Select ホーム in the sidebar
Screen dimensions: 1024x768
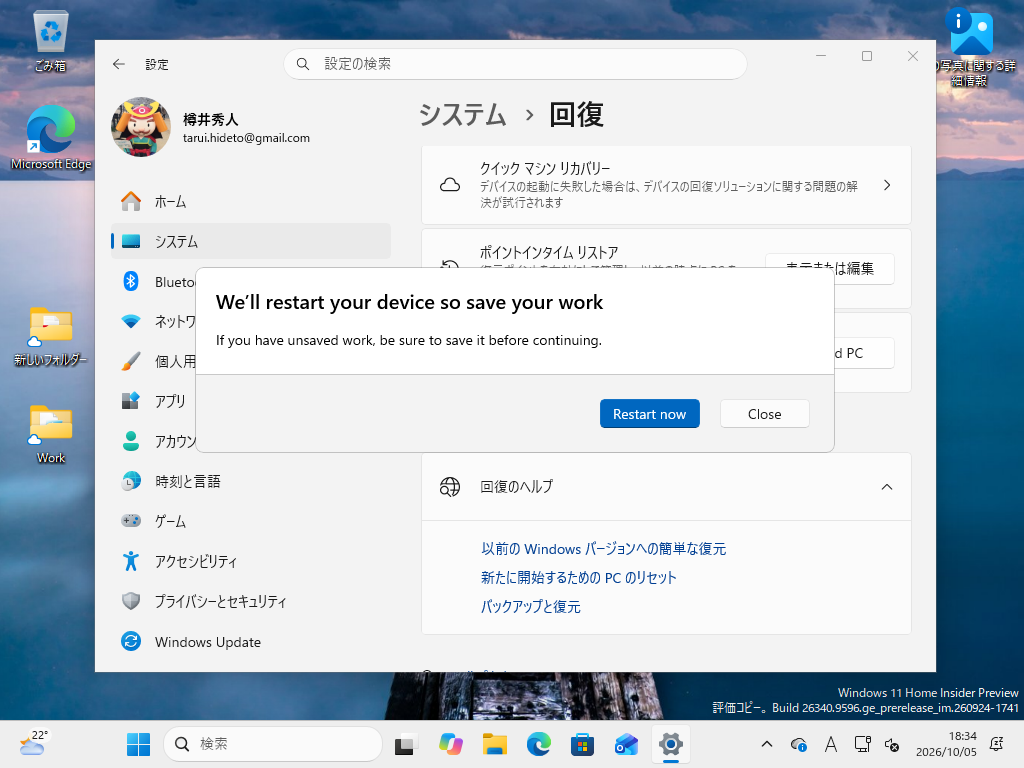251,202
